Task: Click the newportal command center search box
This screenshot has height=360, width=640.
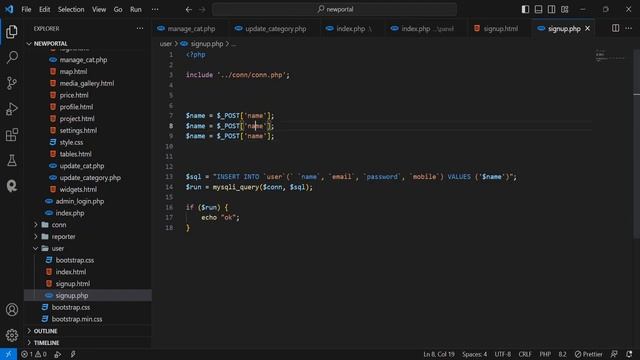Action: click(335, 9)
